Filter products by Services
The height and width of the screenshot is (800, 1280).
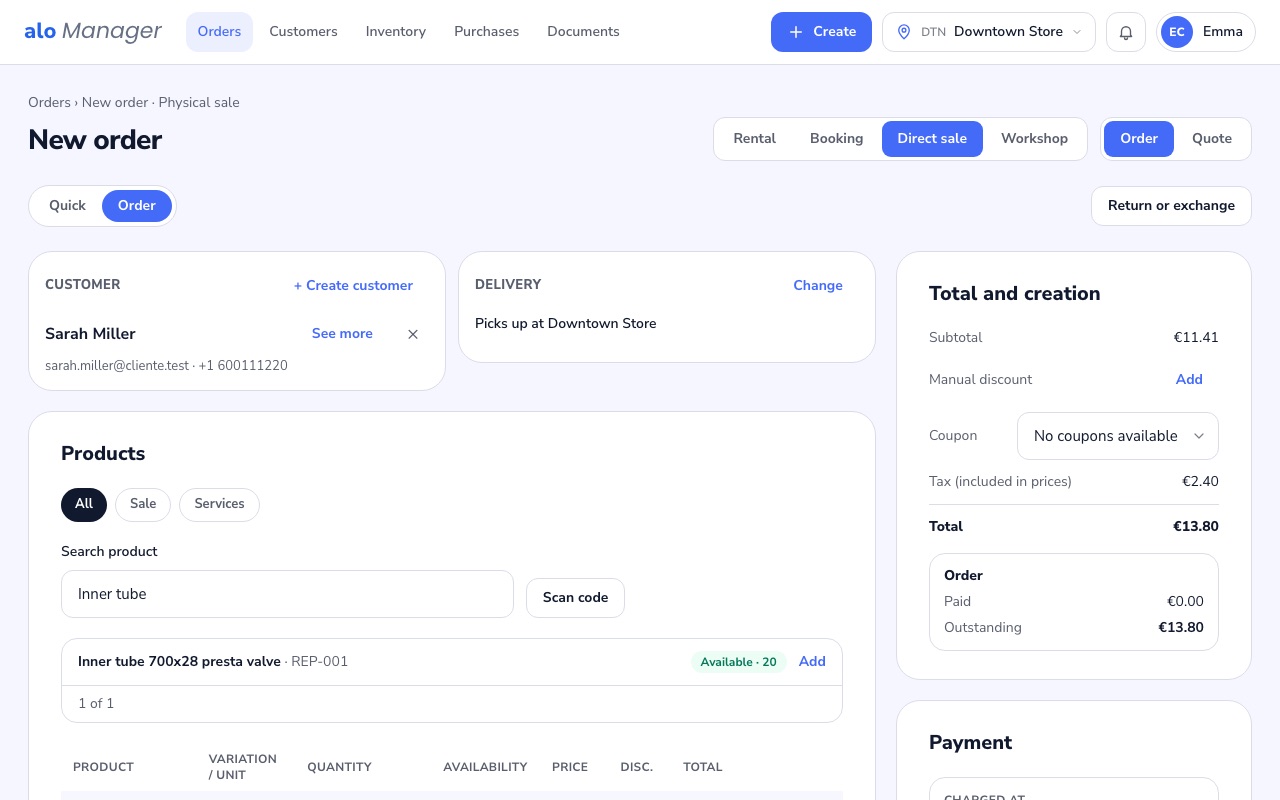[219, 504]
